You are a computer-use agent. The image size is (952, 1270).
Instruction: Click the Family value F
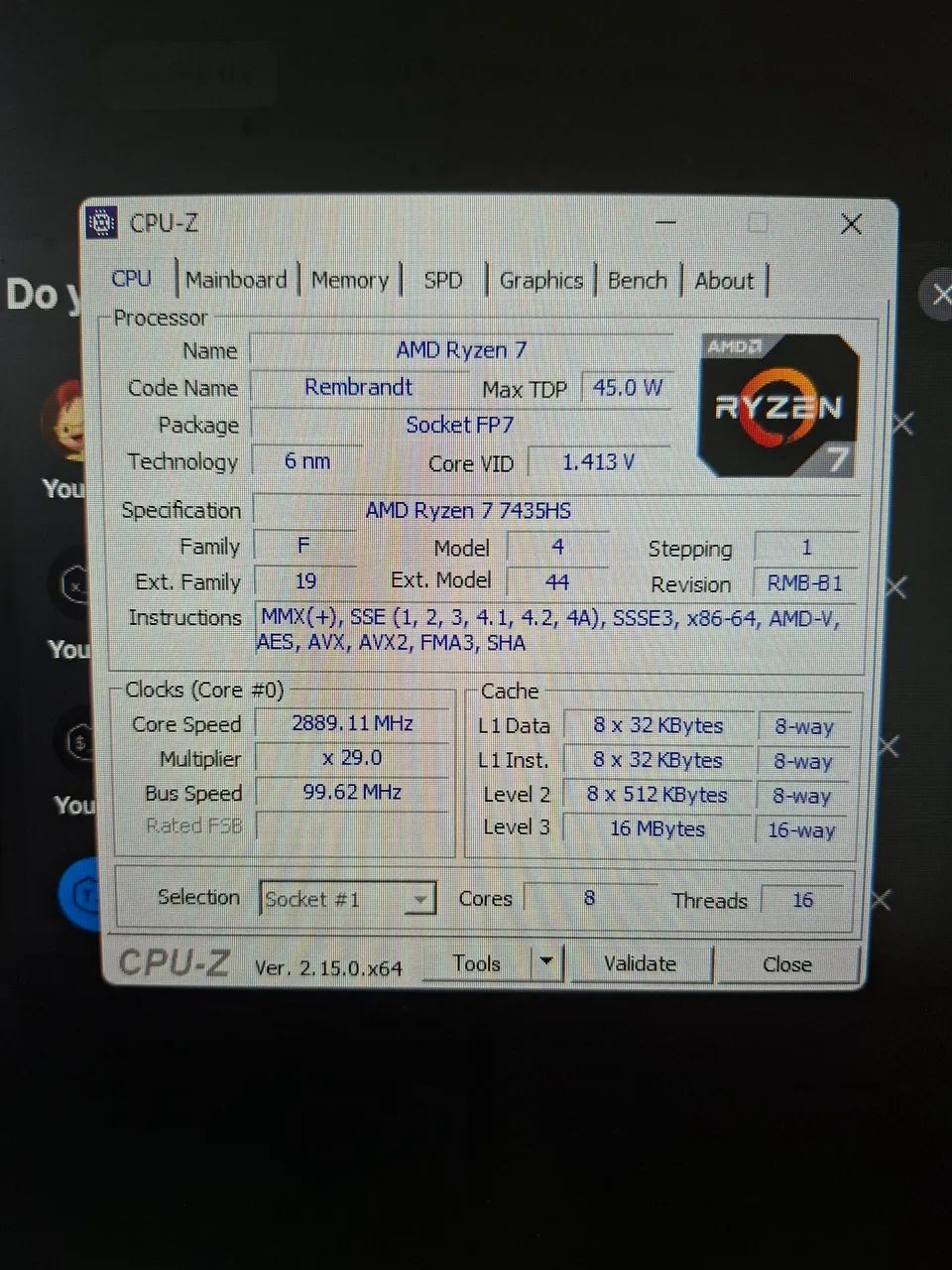tap(304, 546)
